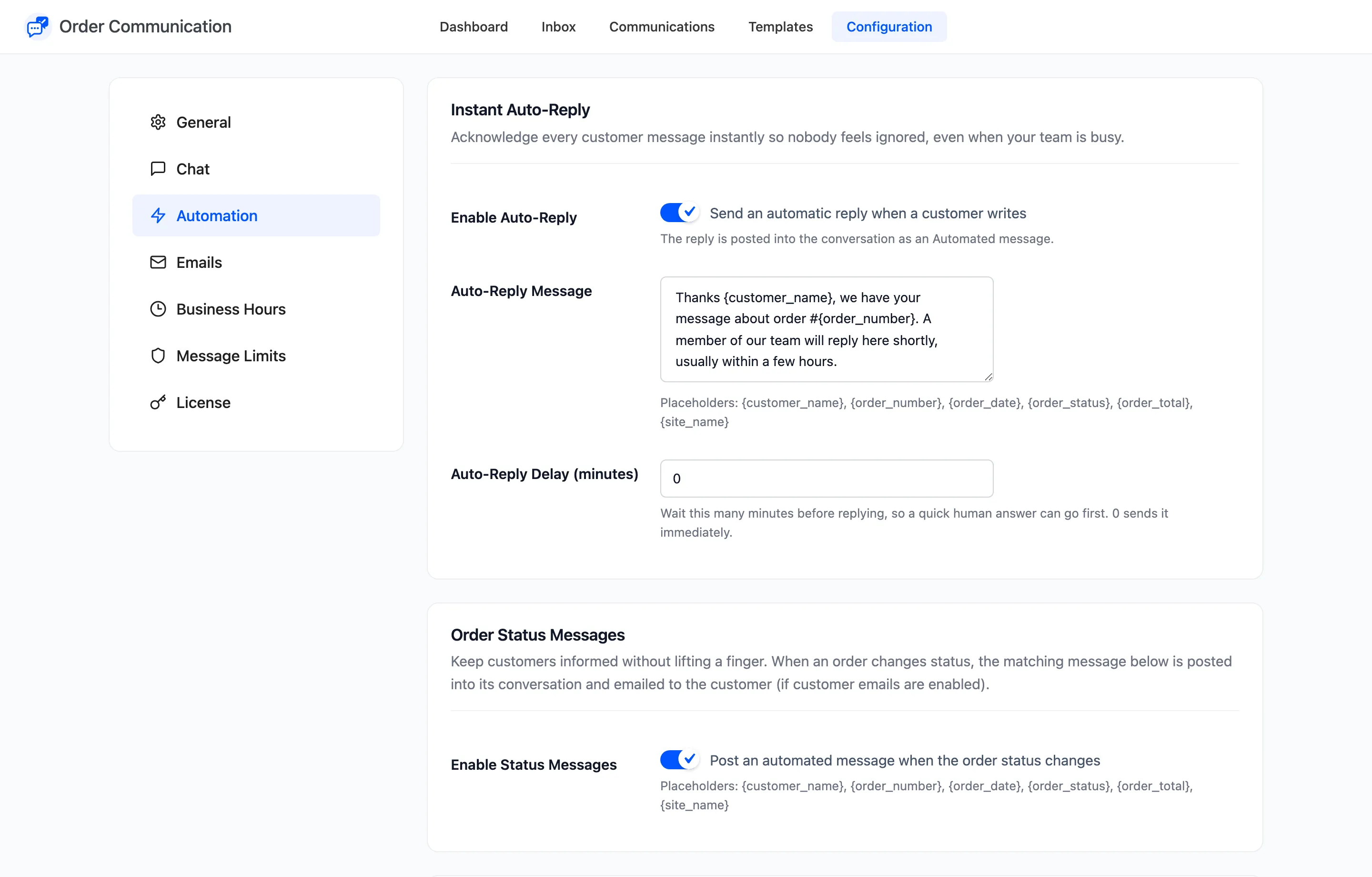1372x877 pixels.
Task: Click the Order Communication title text
Action: pos(145,27)
